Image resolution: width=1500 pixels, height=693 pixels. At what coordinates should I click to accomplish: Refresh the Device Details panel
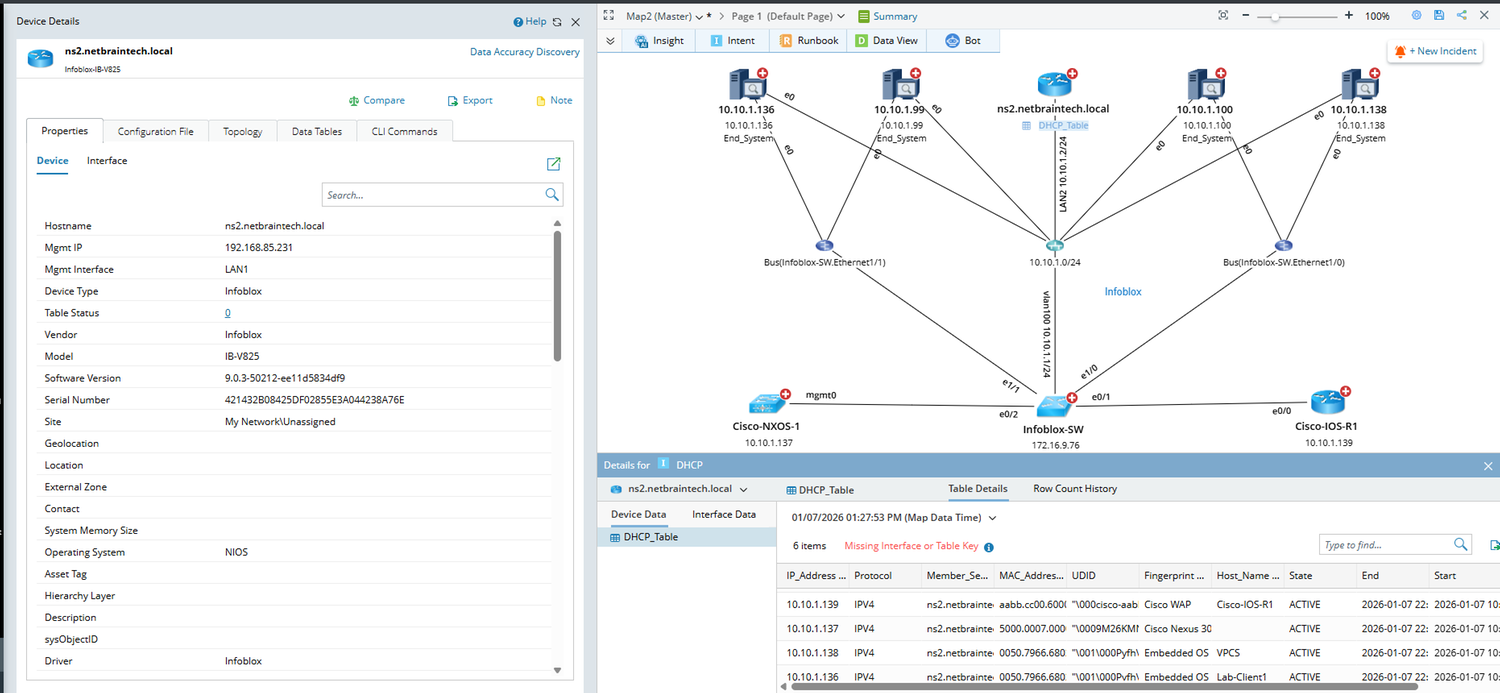557,21
